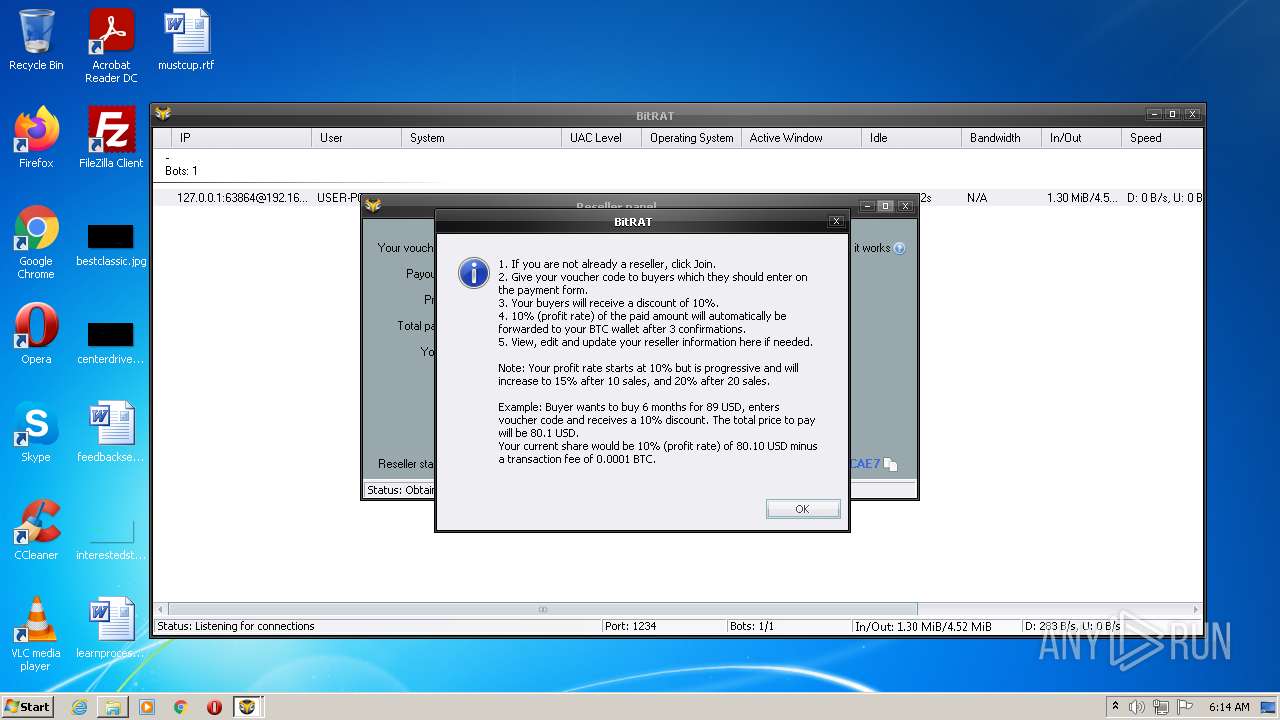This screenshot has width=1280, height=720.
Task: Open feedbackse... Word document on desktop
Action: coord(111,432)
